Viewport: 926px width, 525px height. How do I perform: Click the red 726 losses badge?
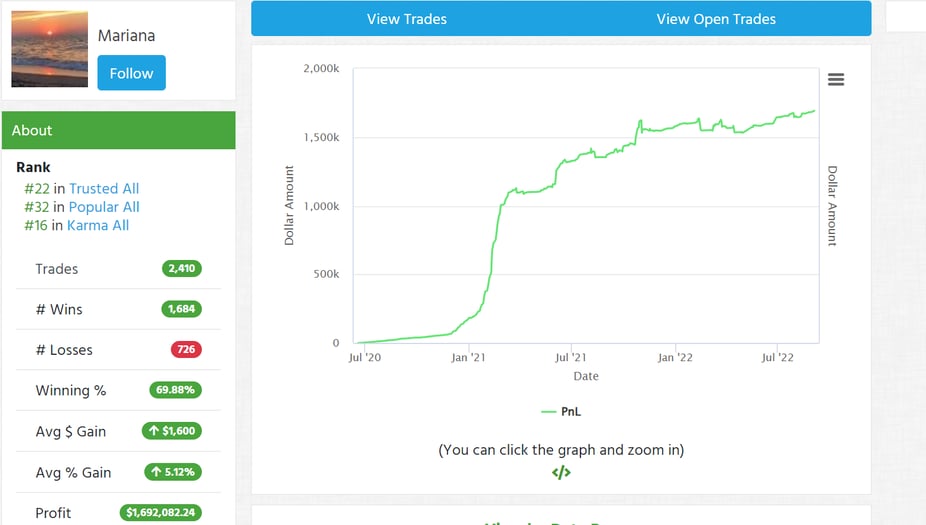point(186,350)
